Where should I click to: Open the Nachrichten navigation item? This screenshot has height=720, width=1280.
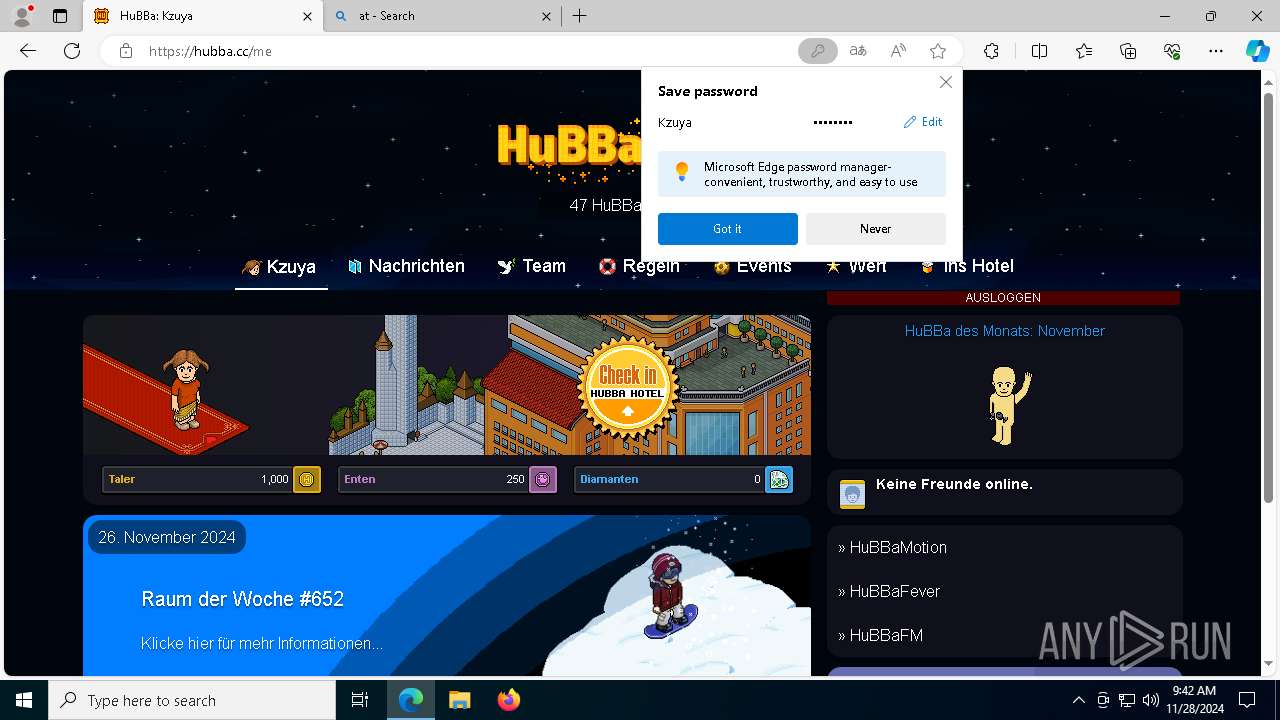(x=406, y=266)
